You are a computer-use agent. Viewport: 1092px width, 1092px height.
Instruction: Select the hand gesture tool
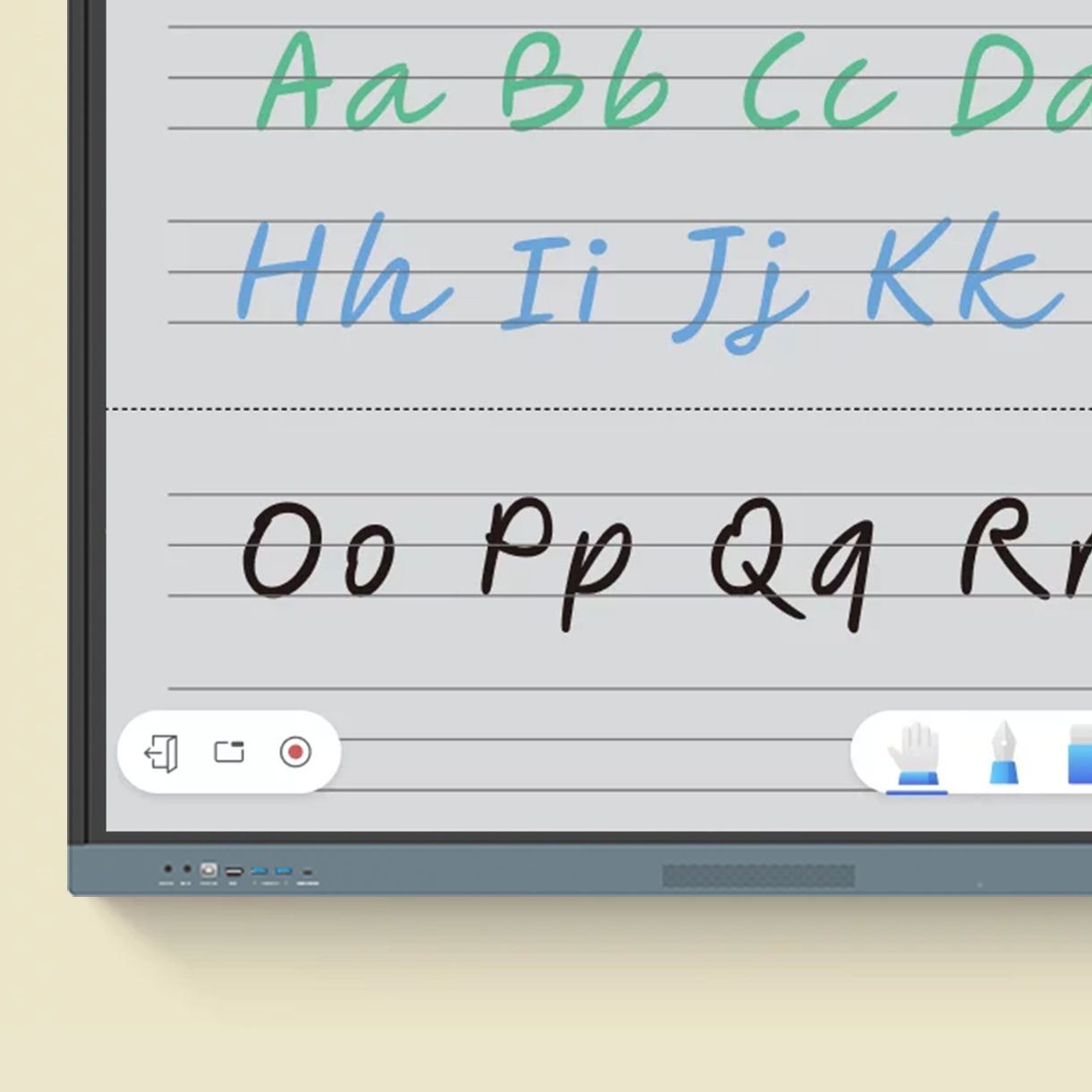(x=915, y=755)
